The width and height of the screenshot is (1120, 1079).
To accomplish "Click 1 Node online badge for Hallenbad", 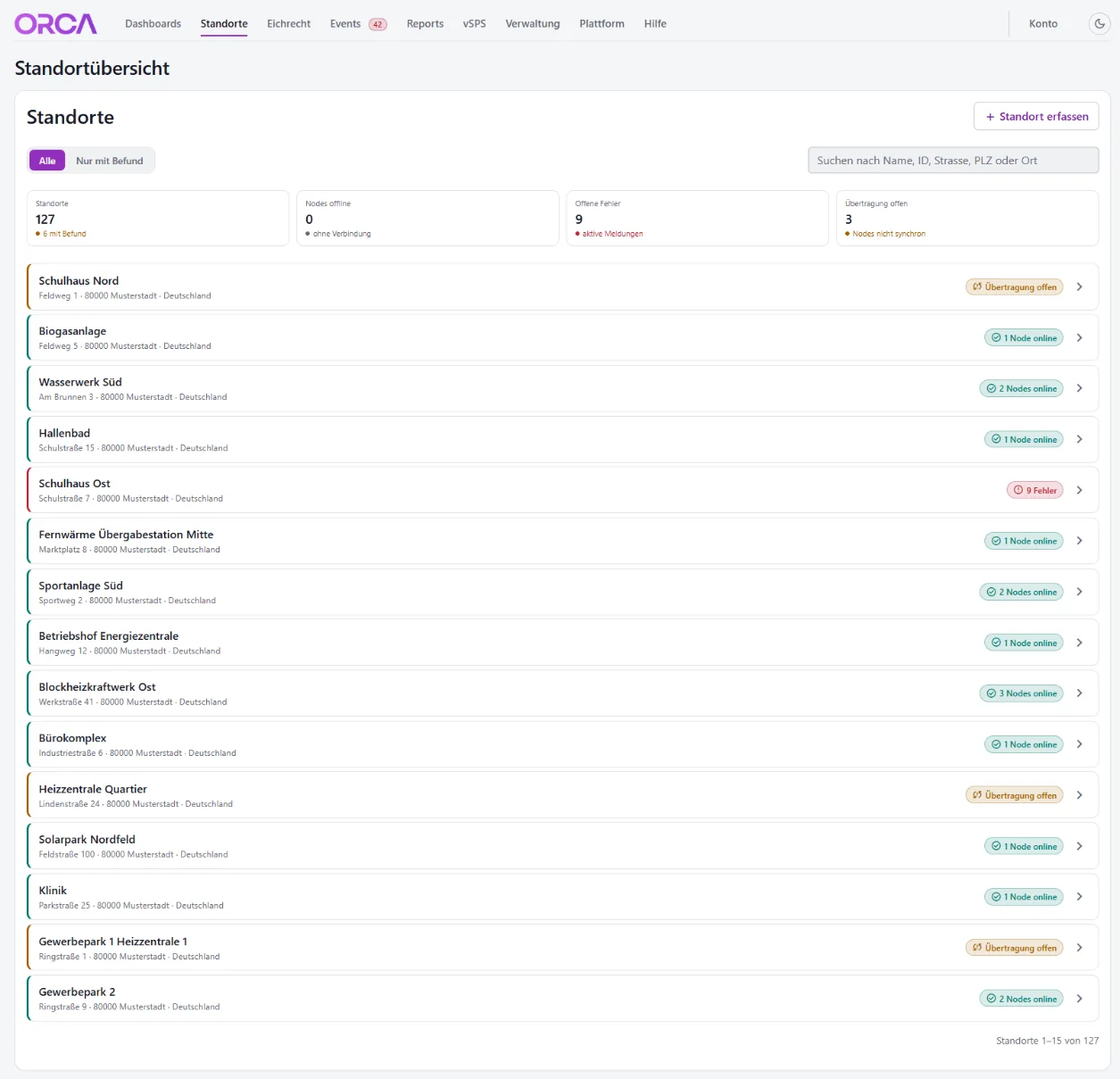I will (x=1024, y=439).
